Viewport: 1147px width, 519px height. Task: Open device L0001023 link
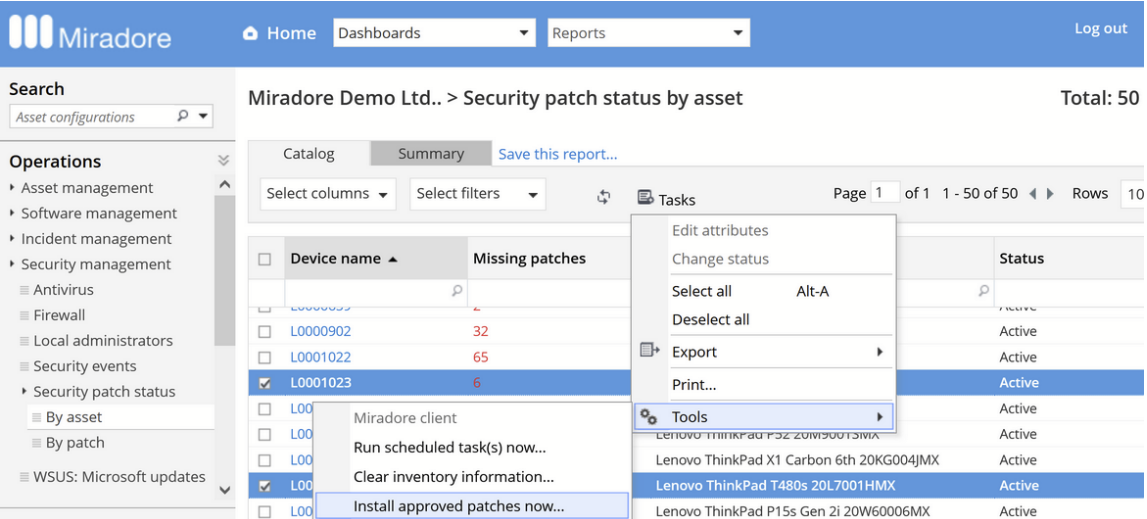pos(320,383)
